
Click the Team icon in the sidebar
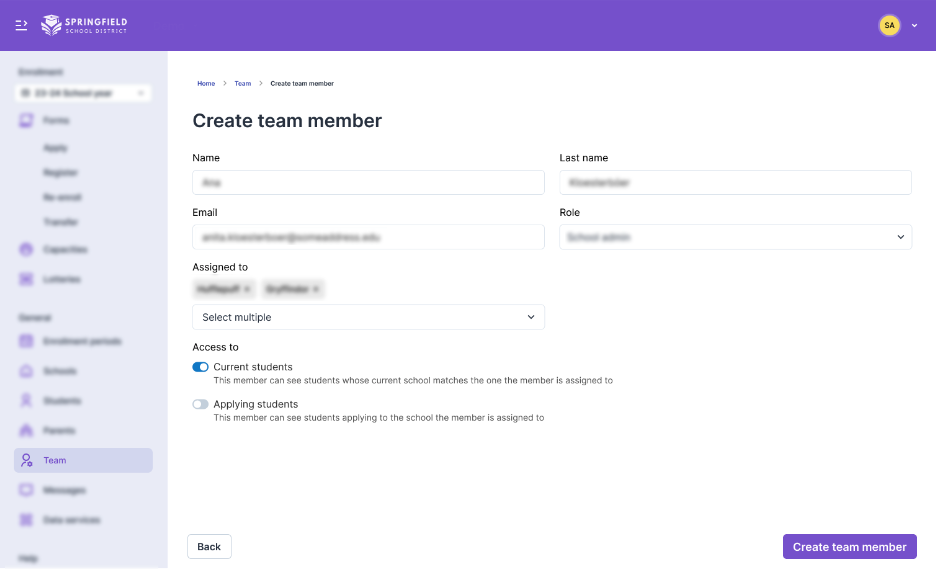27,460
